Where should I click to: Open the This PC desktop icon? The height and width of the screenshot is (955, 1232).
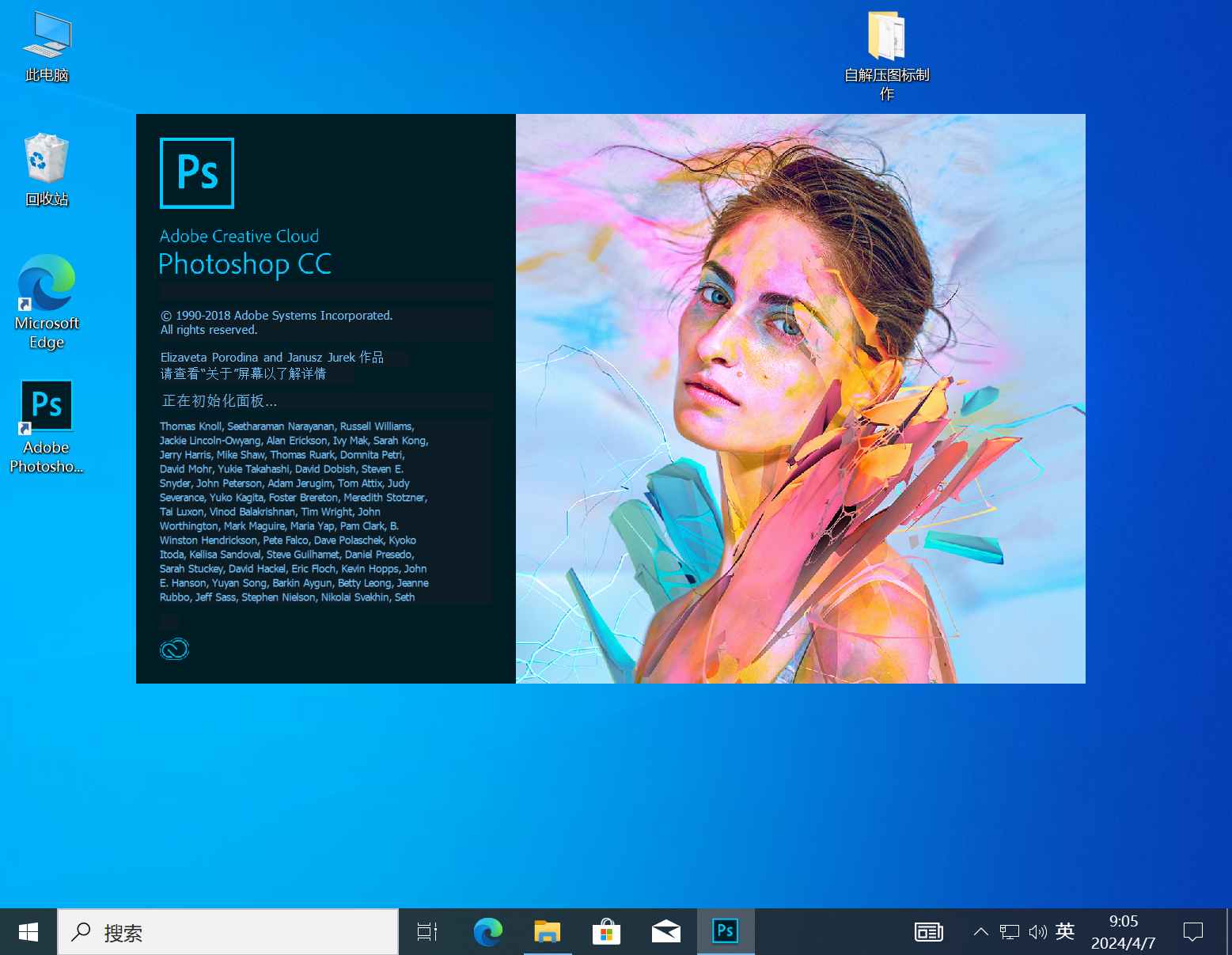[47, 47]
